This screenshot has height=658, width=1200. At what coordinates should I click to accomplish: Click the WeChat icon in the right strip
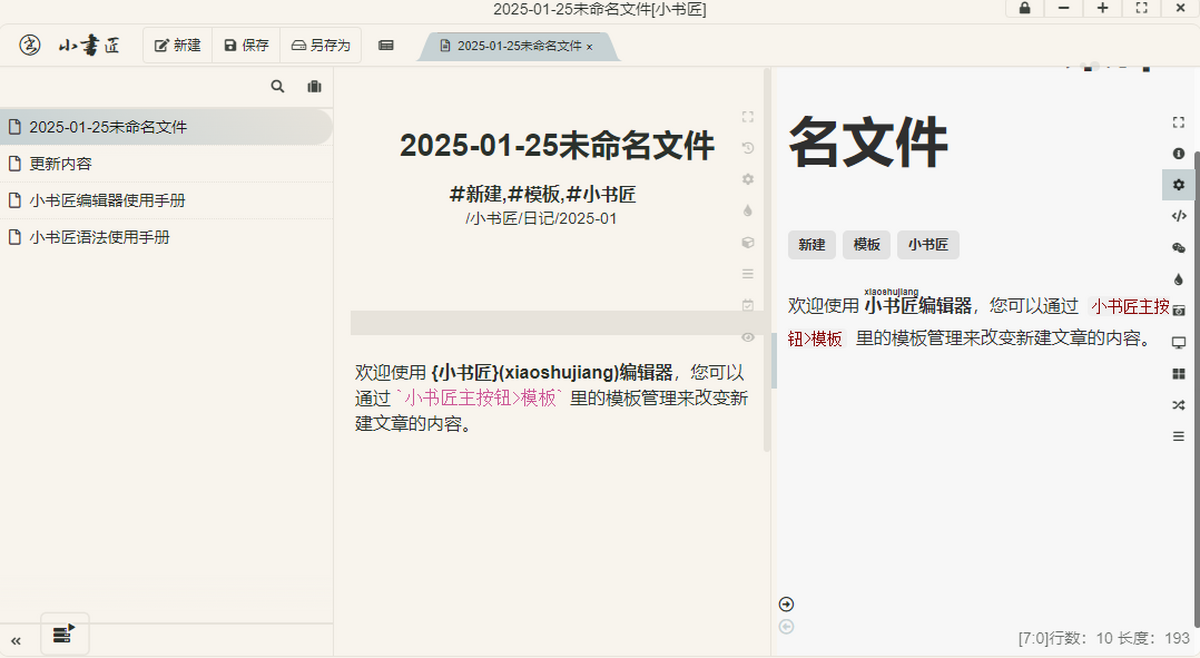pos(1178,248)
